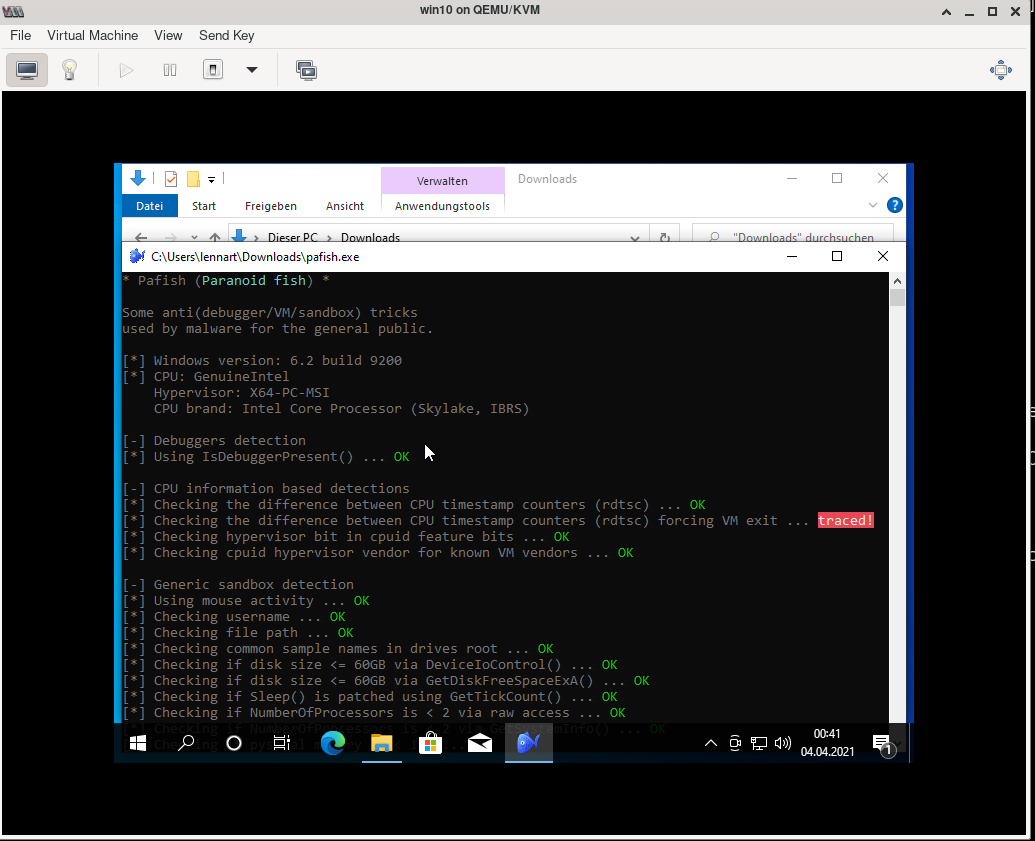Switch to fullscreen view icon

coord(1001,70)
